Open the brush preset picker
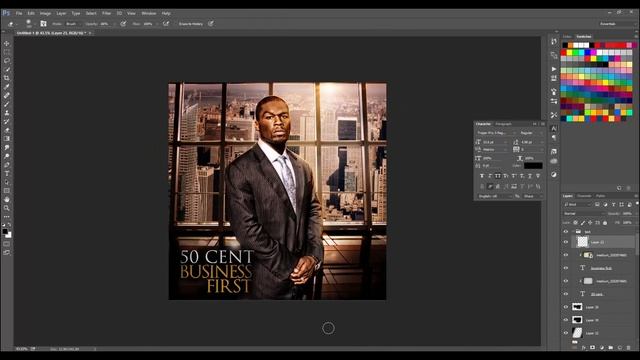Image resolution: width=640 pixels, height=360 pixels. point(29,24)
